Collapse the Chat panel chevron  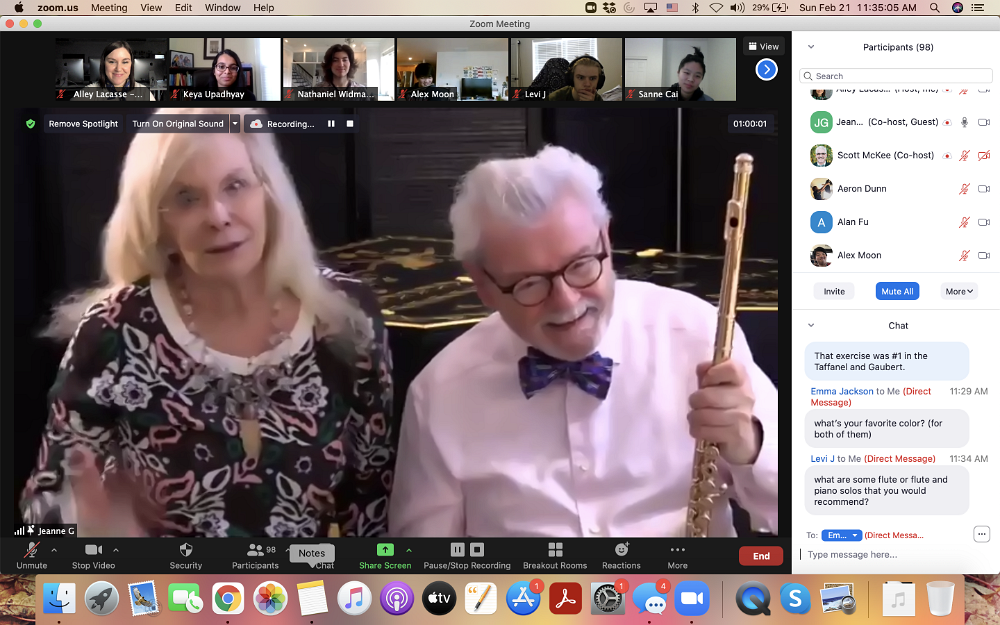tap(811, 325)
